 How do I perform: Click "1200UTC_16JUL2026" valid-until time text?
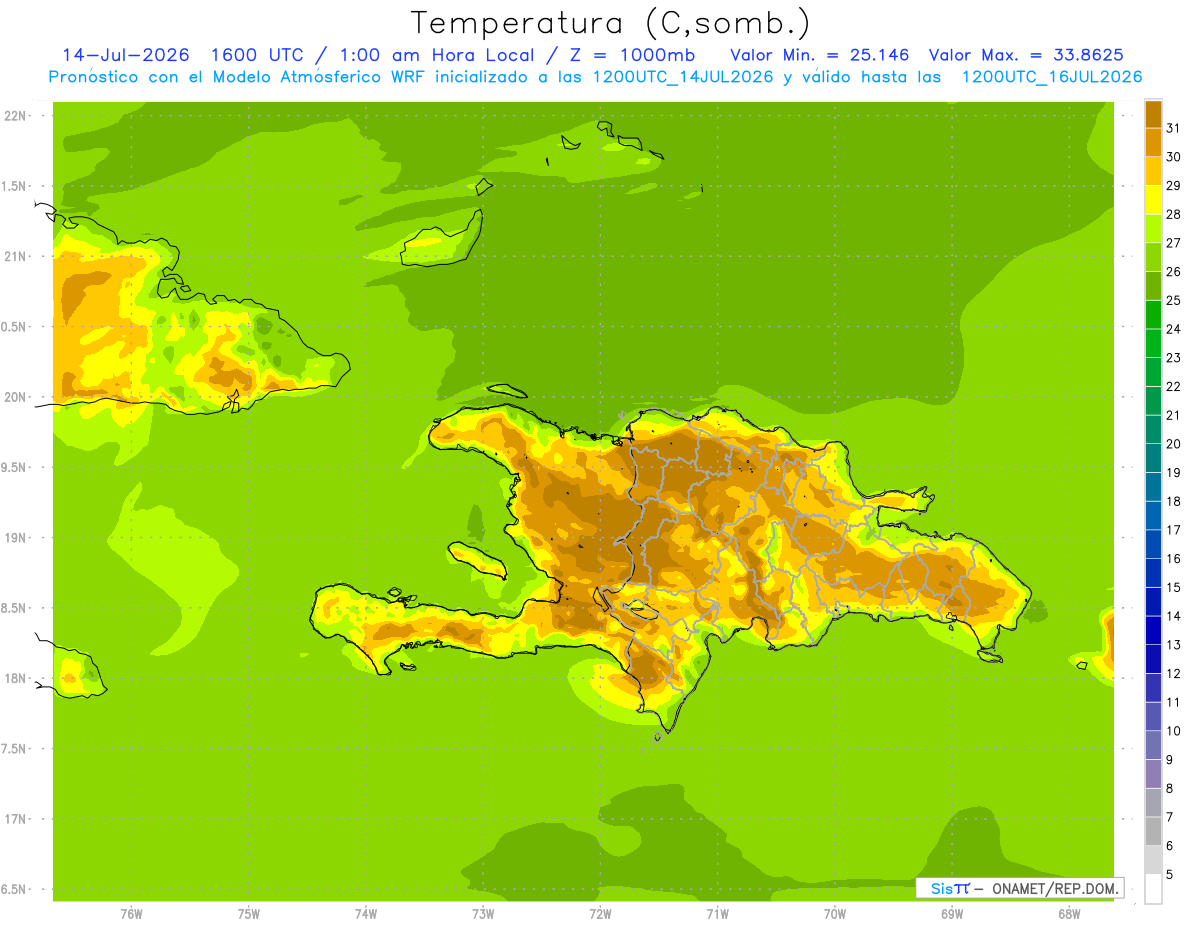(1052, 77)
